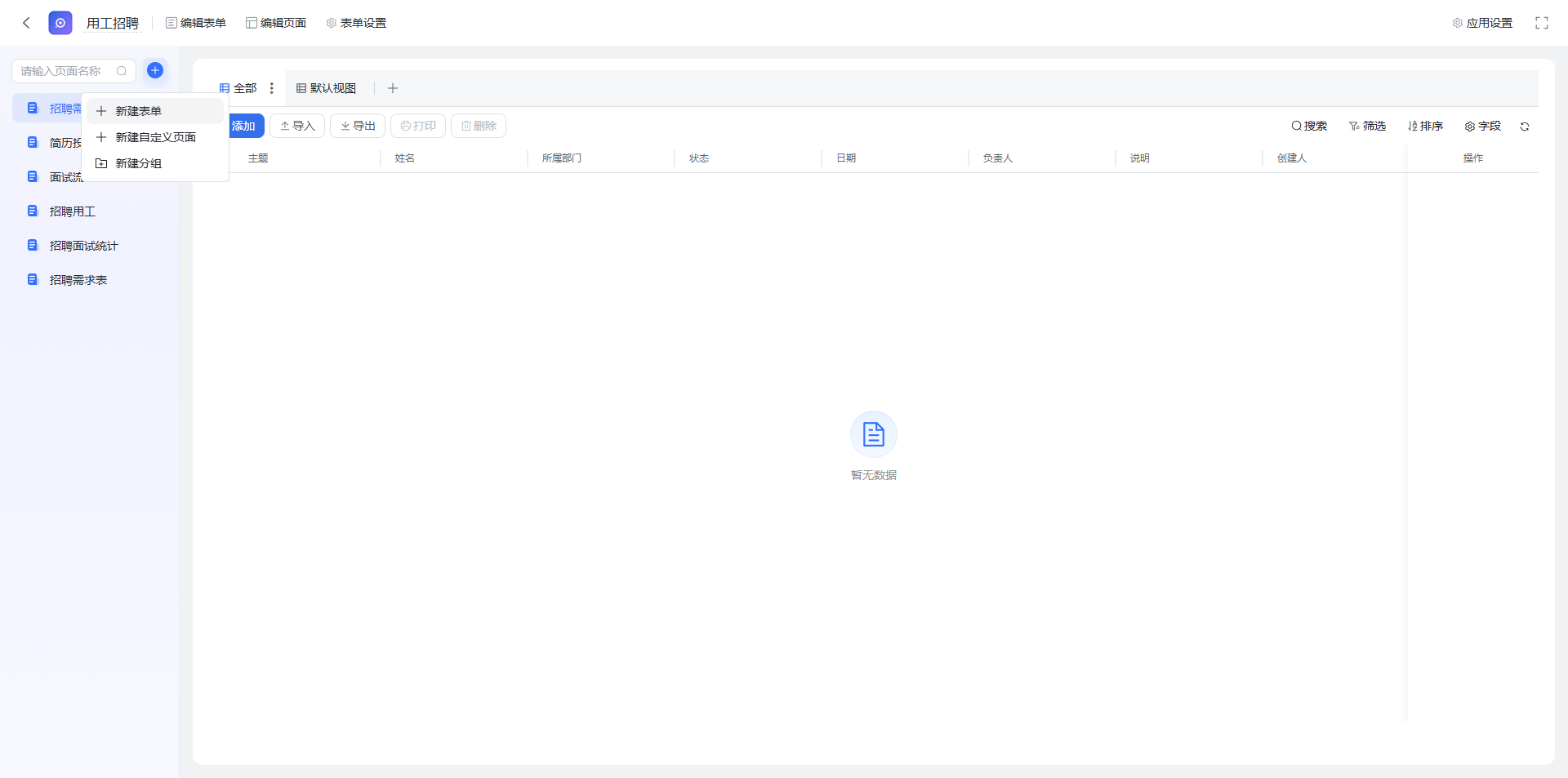Focus the page name search field
The height and width of the screenshot is (778, 1568).
pyautogui.click(x=73, y=71)
